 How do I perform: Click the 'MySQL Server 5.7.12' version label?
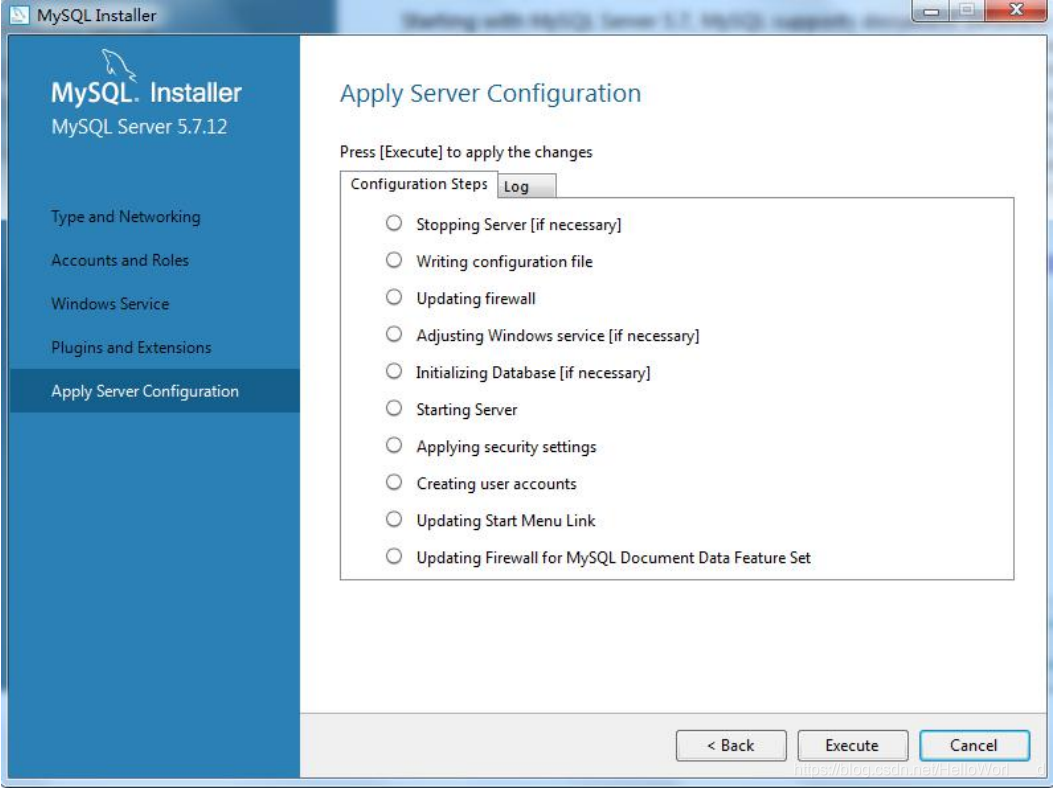click(x=139, y=126)
